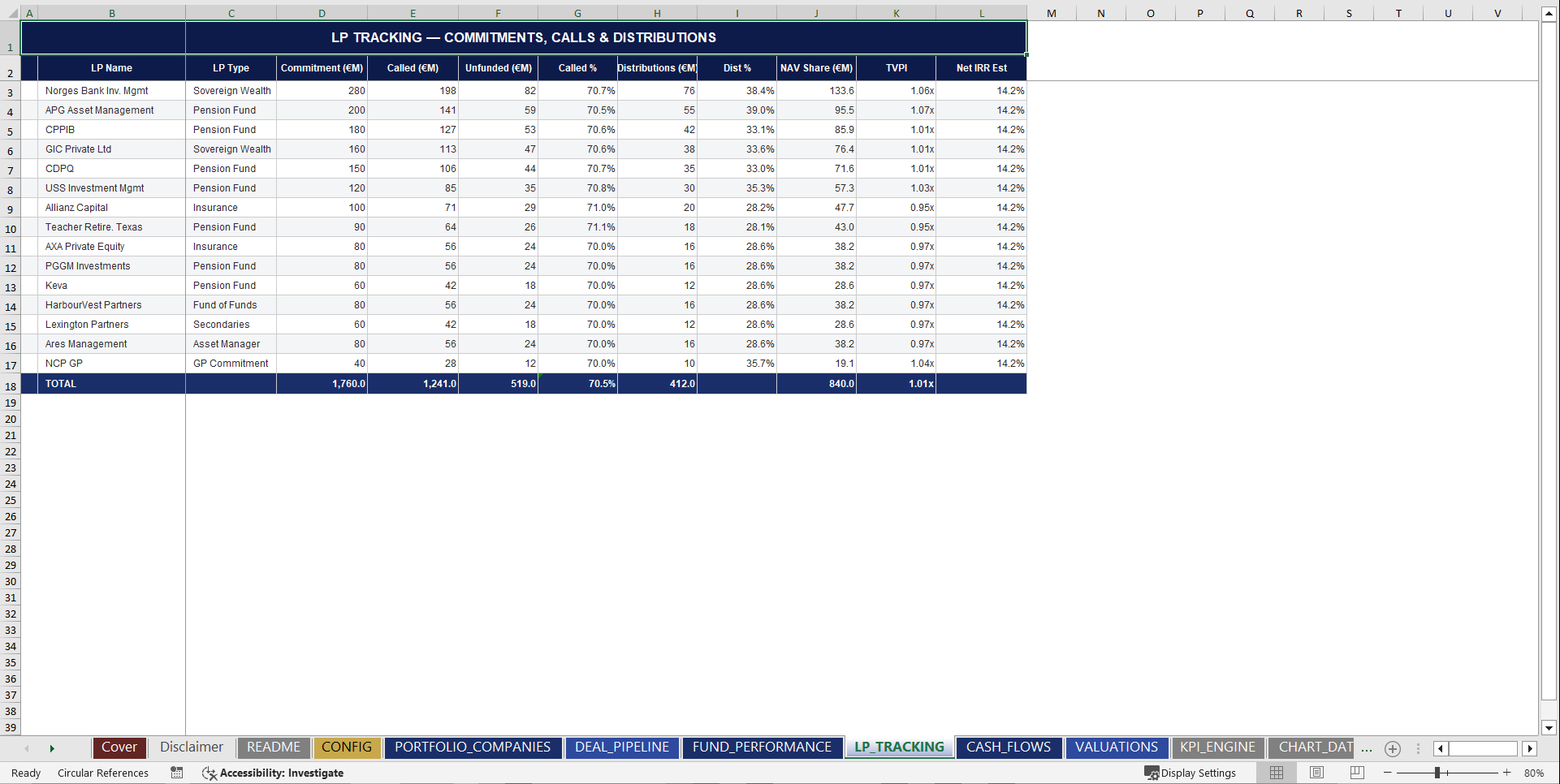Select total called 1,241.0 cell

413,384
